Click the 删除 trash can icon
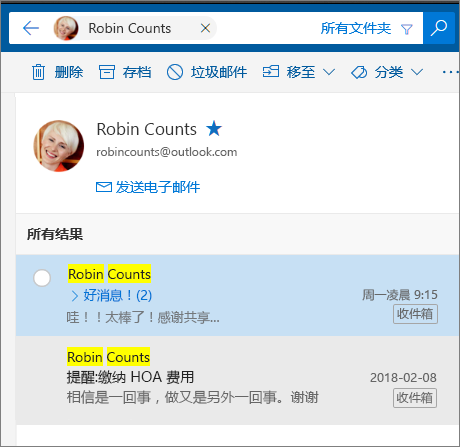Screen dimensions: 460x447 pyautogui.click(x=38, y=72)
